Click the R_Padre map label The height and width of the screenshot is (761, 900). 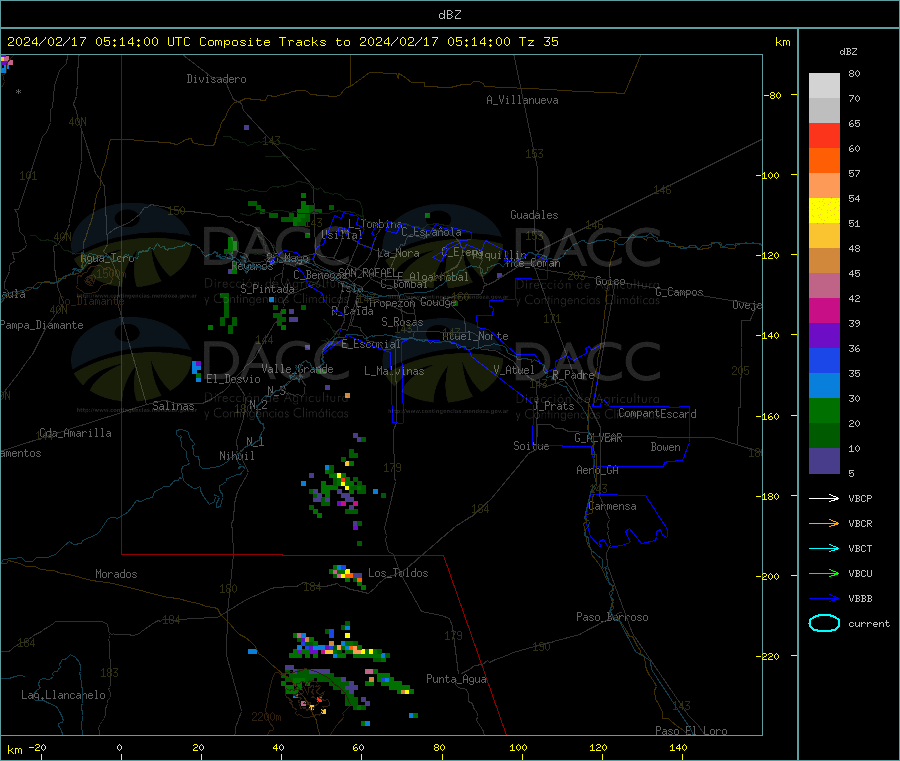coord(573,375)
